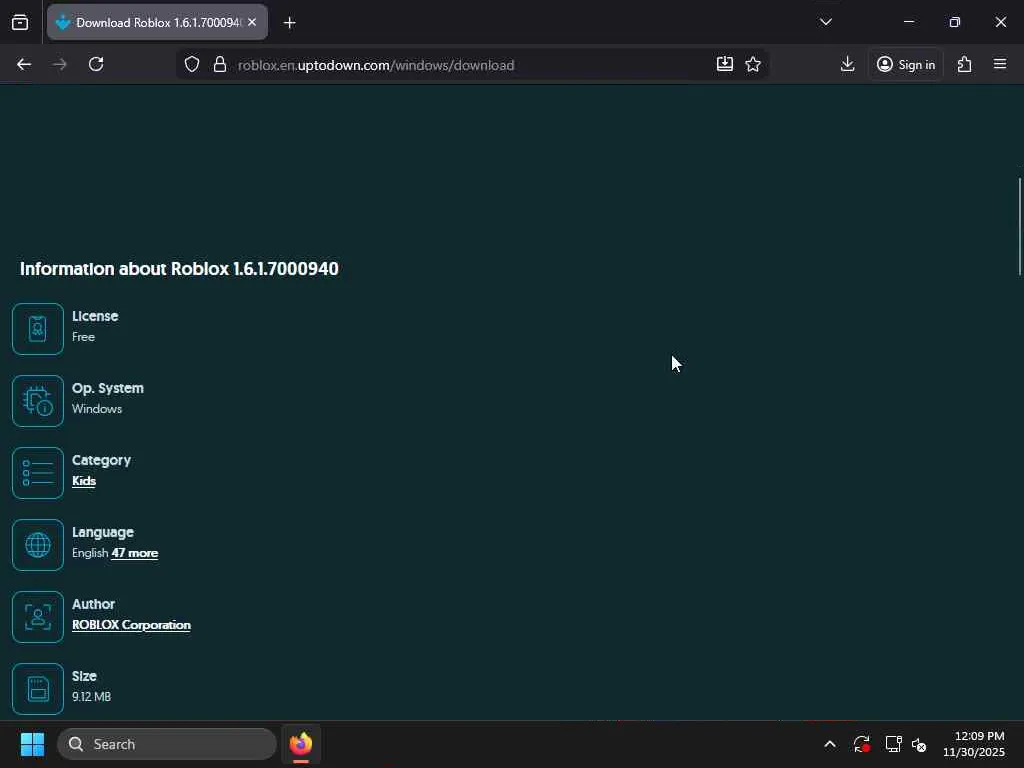
Task: Click the License certificate icon
Action: pos(38,329)
